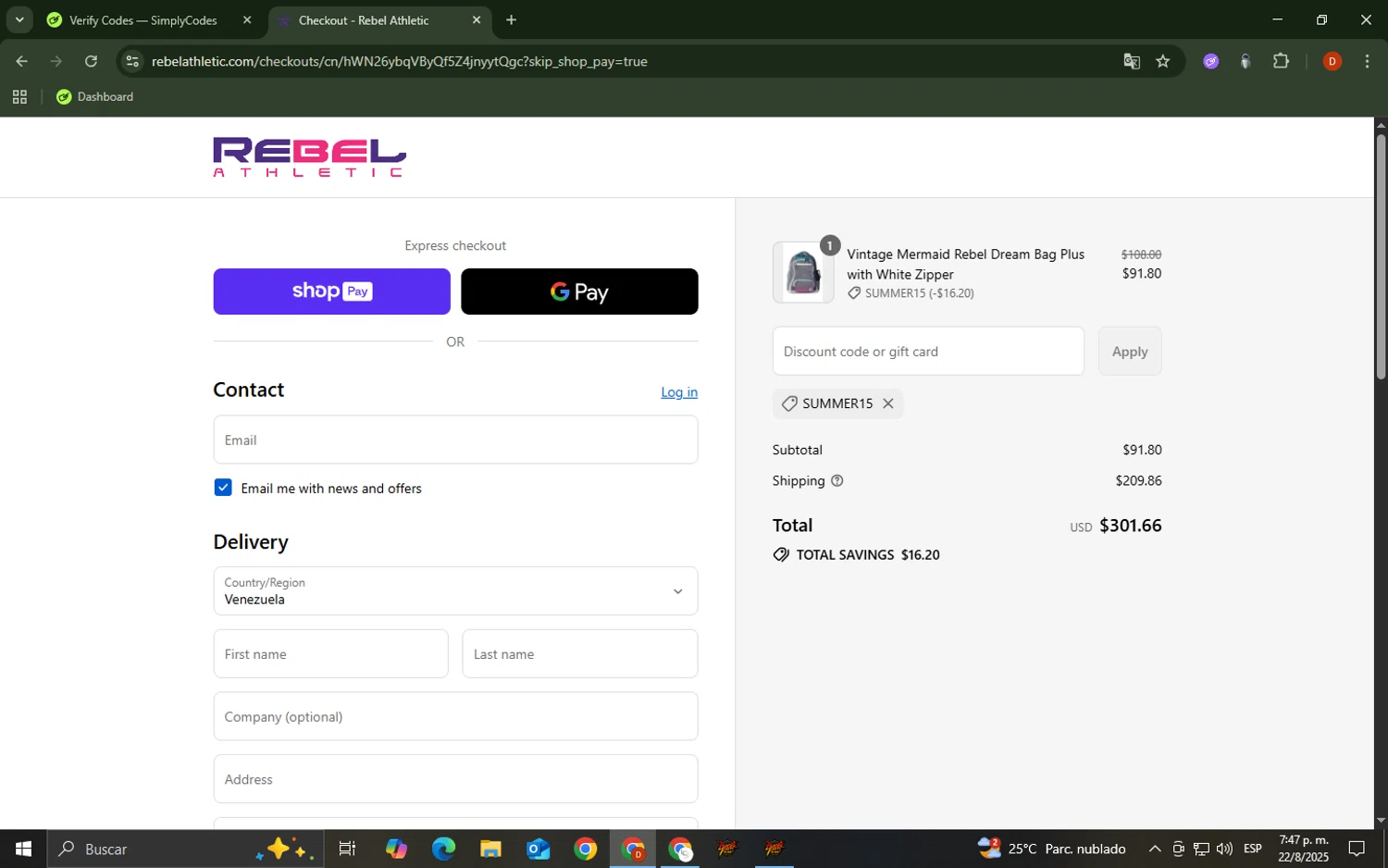Focus the Email input field

coord(455,440)
